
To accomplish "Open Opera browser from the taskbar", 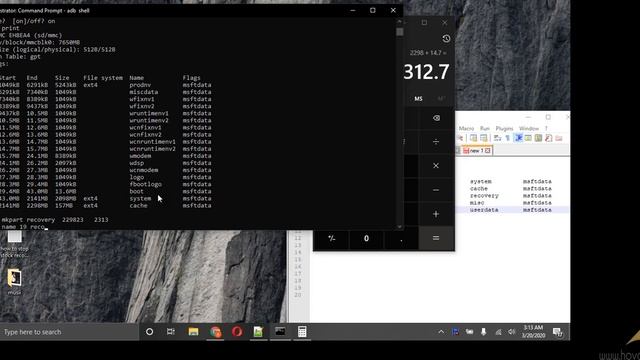I will click(237, 332).
